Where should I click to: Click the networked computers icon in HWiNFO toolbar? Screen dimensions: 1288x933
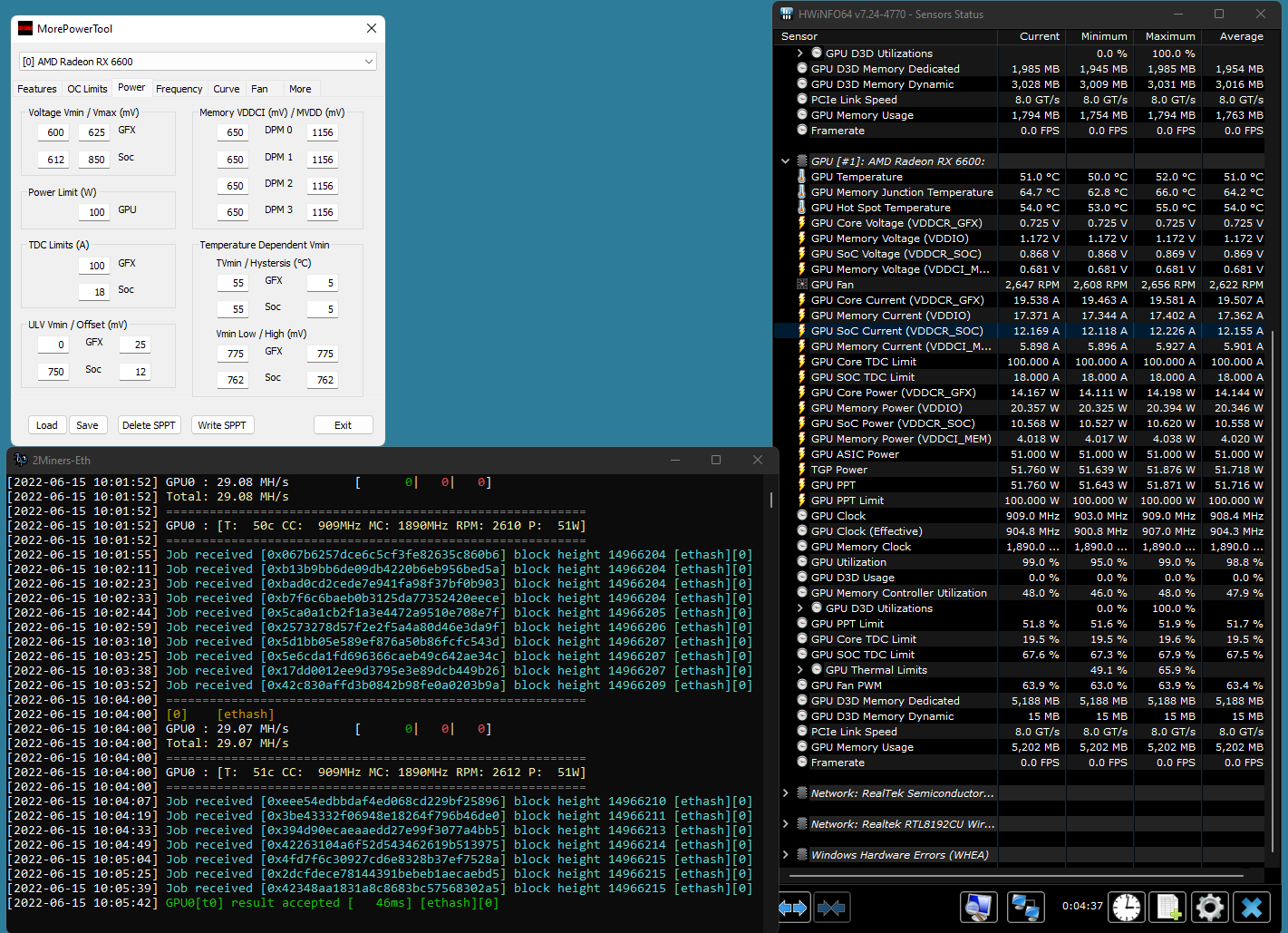[1025, 907]
